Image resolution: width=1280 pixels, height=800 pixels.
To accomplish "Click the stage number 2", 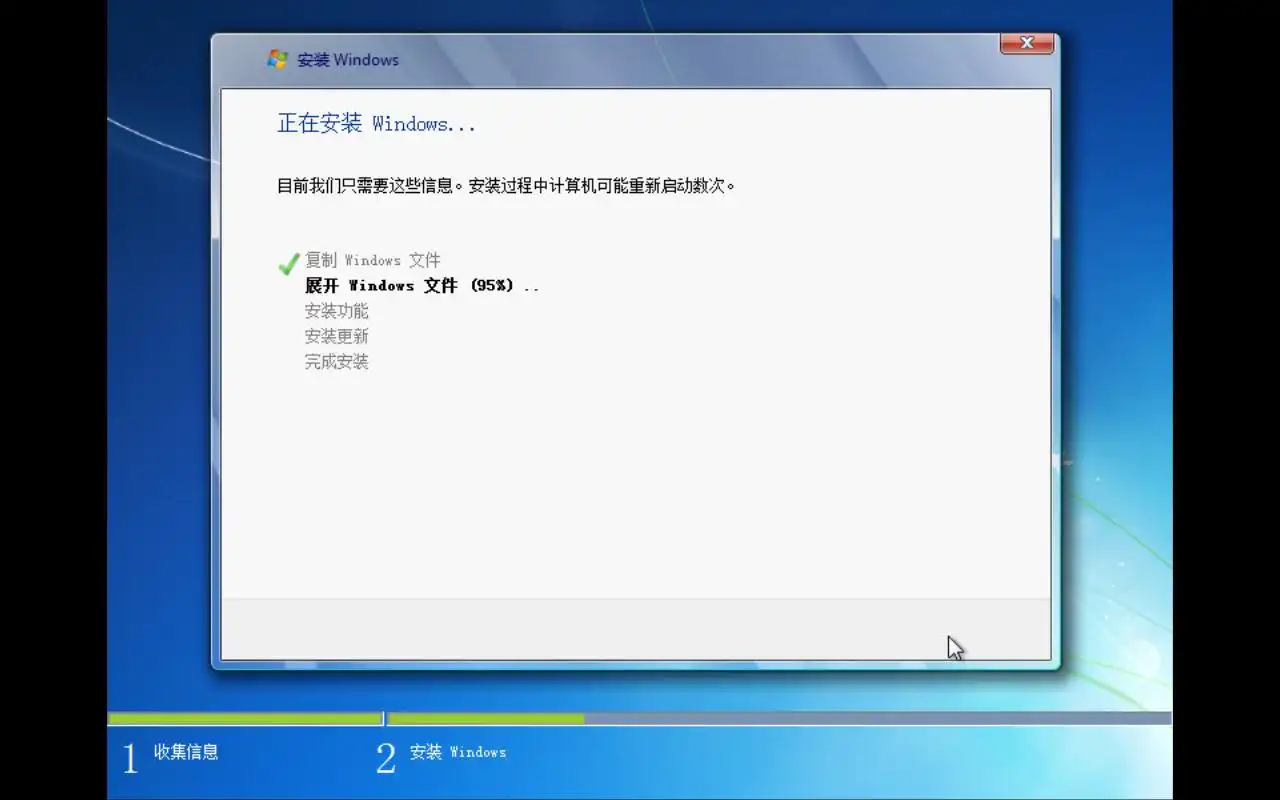I will point(386,759).
